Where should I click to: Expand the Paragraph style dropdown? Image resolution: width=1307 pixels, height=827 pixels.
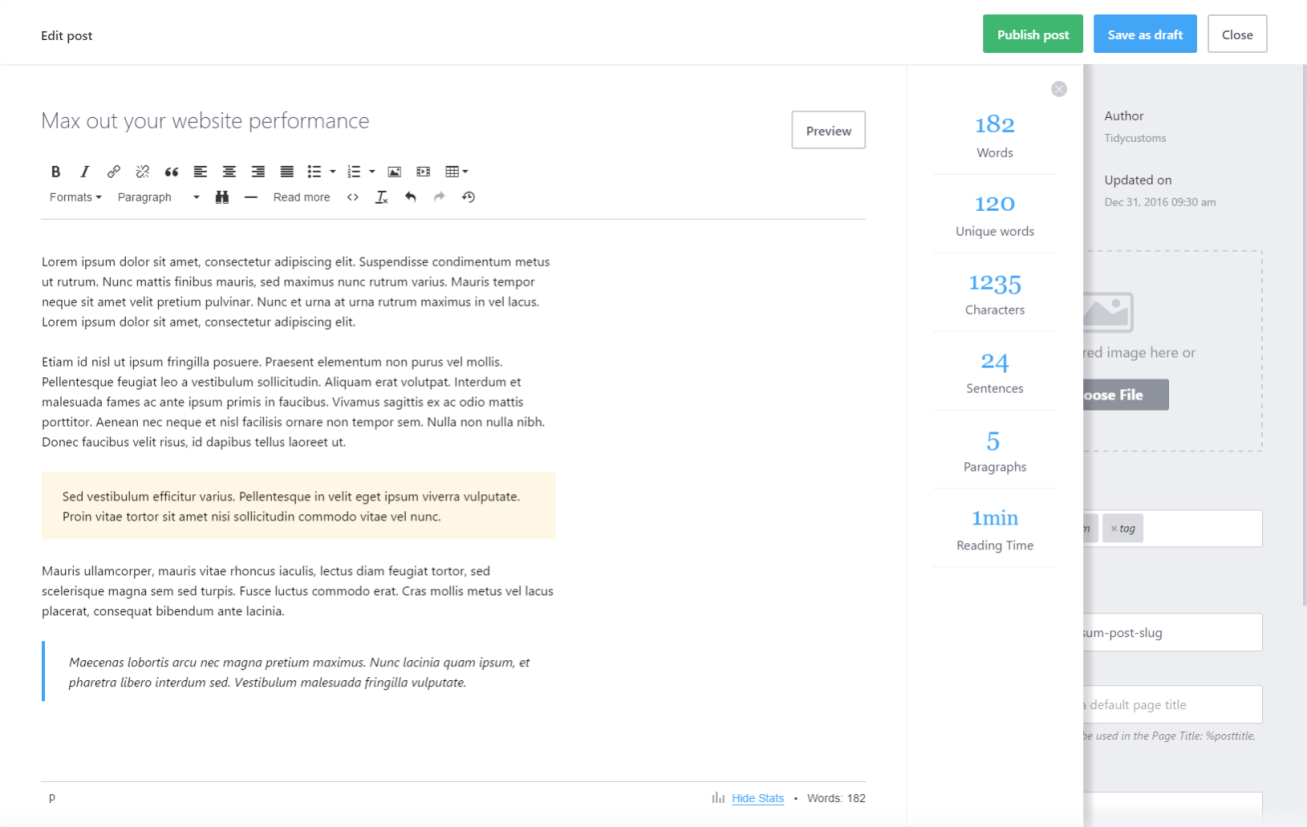coord(158,197)
